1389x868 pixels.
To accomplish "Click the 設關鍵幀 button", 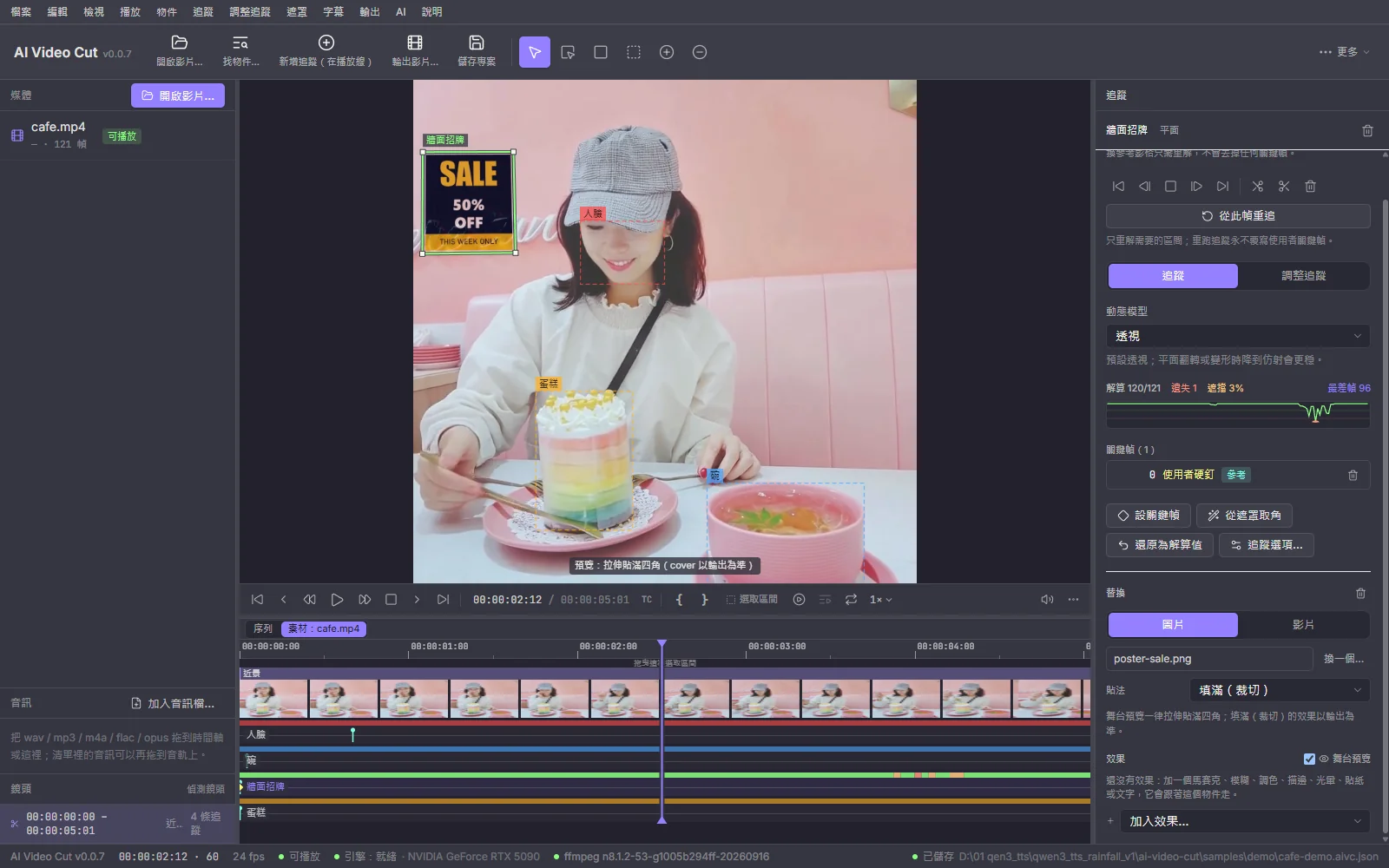I will (1149, 516).
